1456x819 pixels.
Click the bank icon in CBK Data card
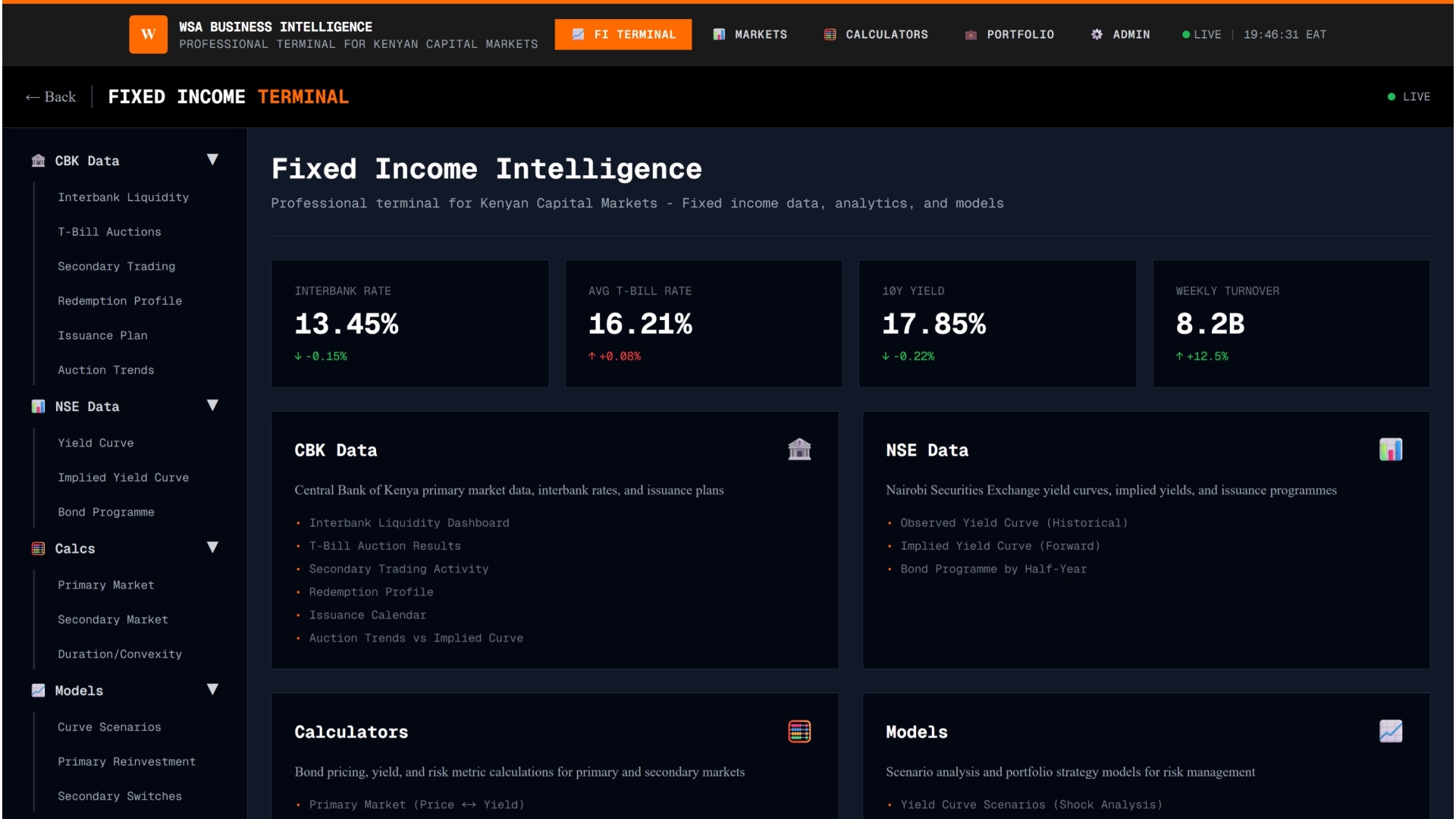(x=799, y=450)
